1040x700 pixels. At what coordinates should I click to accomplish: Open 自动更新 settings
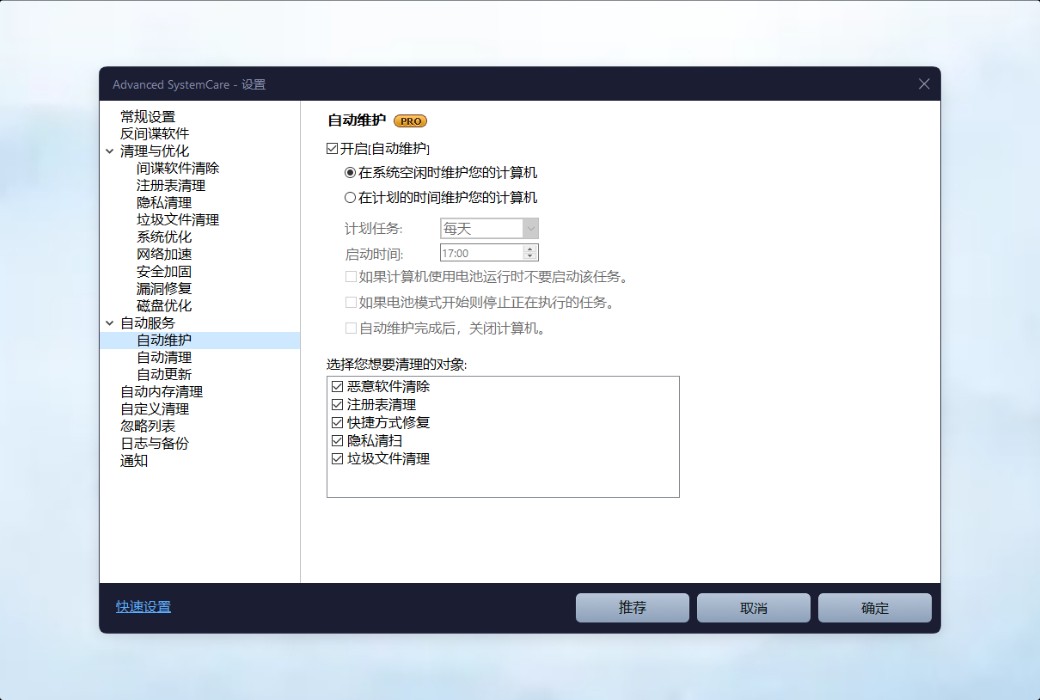pyautogui.click(x=164, y=375)
